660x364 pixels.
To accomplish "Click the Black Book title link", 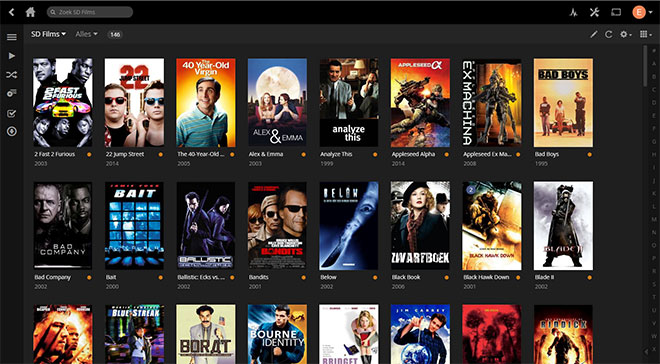I will 406,277.
